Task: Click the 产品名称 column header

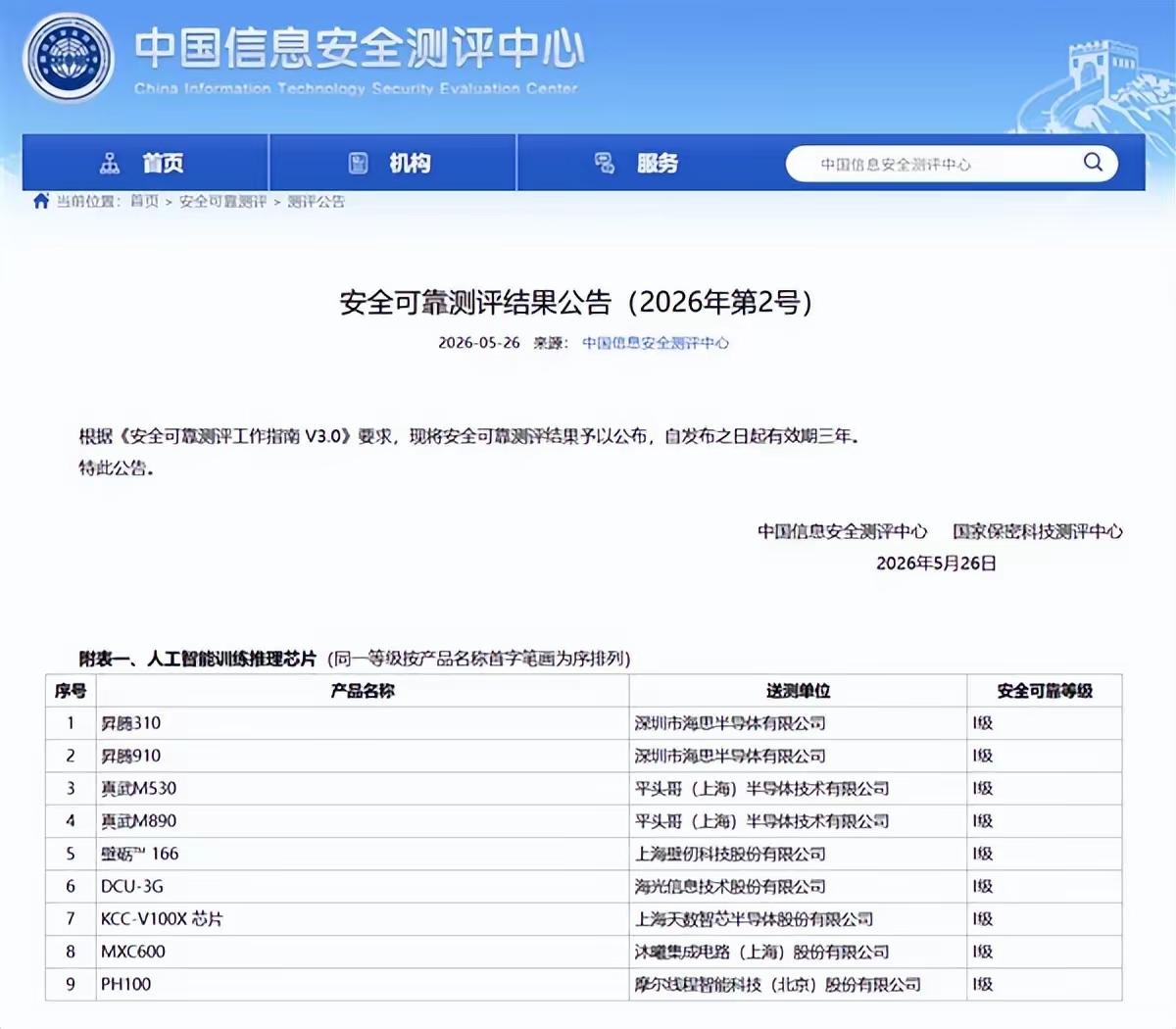Action: coord(363,691)
